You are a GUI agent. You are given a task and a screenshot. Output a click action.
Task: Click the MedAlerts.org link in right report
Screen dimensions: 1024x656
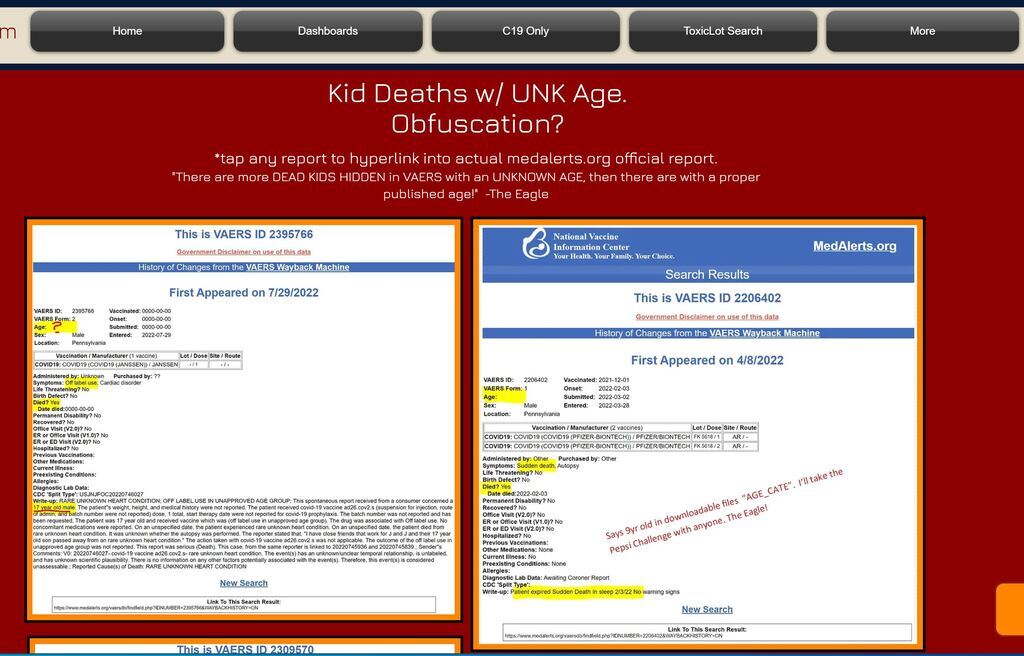coord(854,246)
